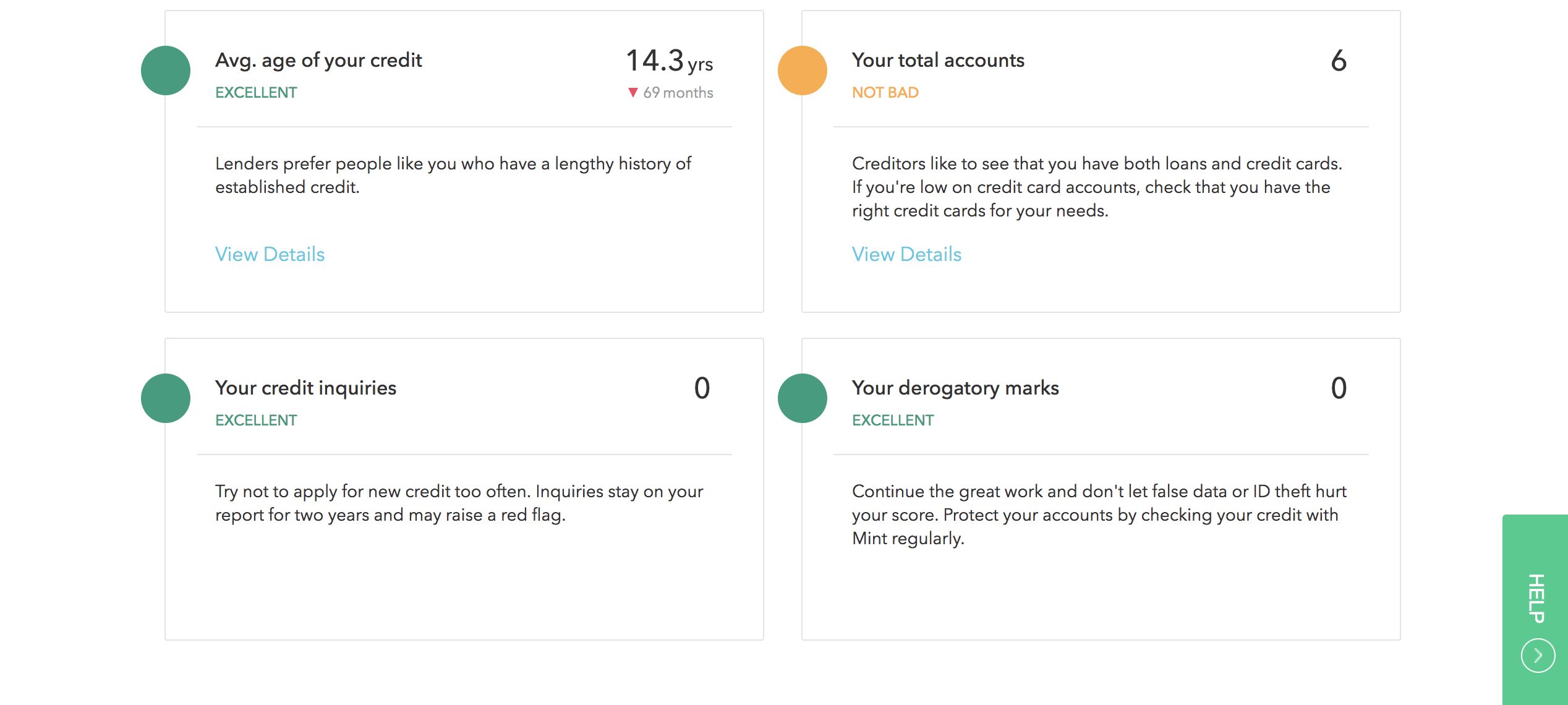This screenshot has width=1568, height=705.
Task: Click the green circle beside Avg. age of credit
Action: click(166, 70)
